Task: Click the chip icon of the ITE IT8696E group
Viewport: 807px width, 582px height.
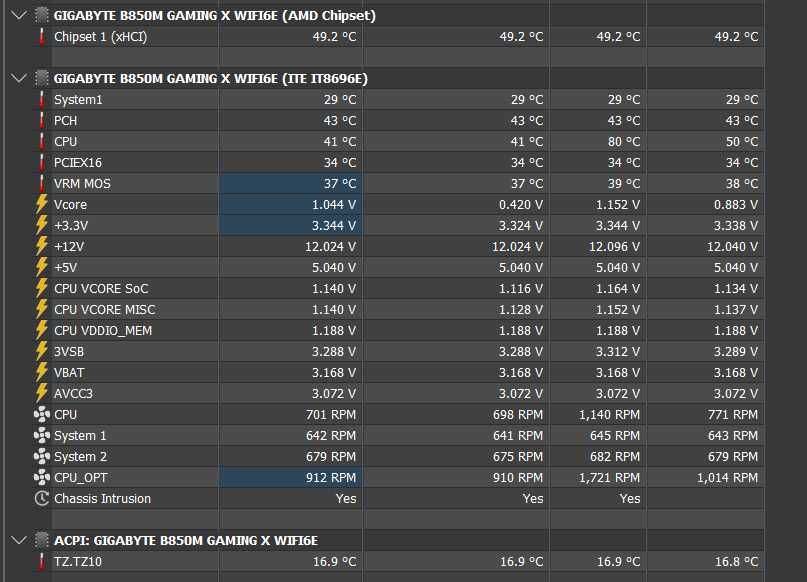Action: pyautogui.click(x=42, y=79)
